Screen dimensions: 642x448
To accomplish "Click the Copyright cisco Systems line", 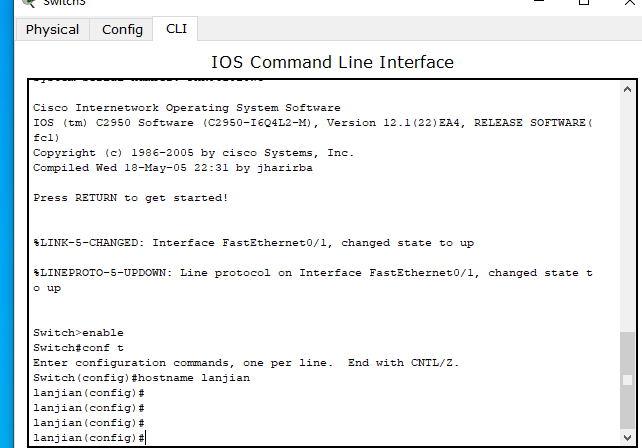I will [193, 153].
